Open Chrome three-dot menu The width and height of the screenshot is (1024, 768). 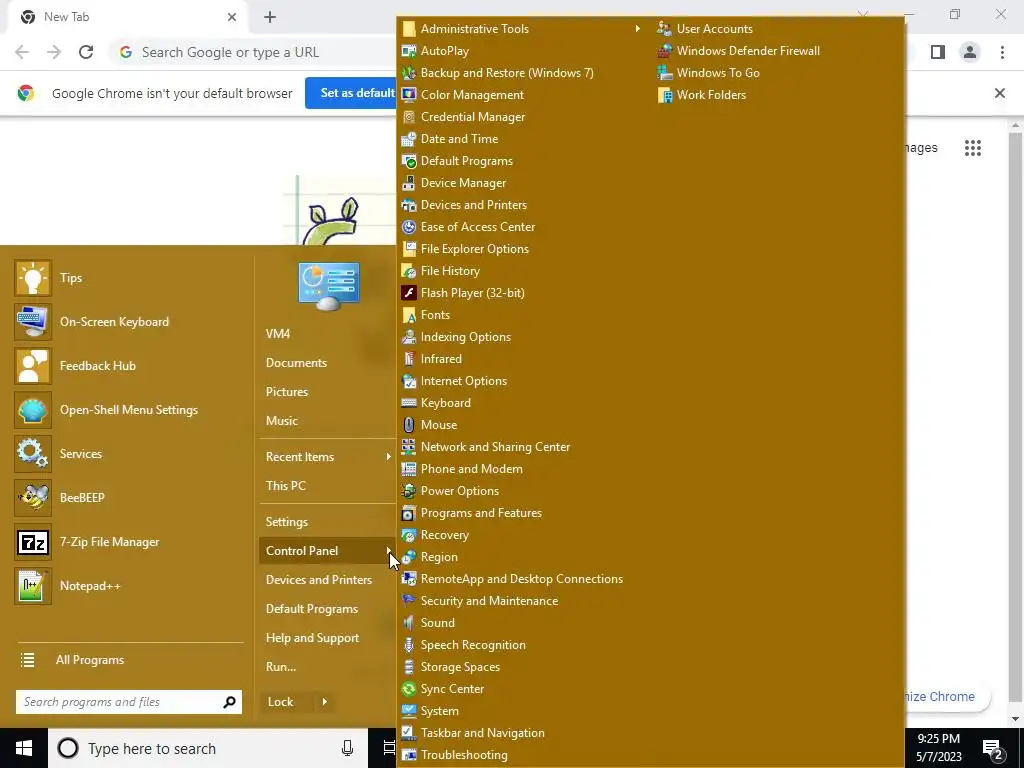(x=1002, y=52)
